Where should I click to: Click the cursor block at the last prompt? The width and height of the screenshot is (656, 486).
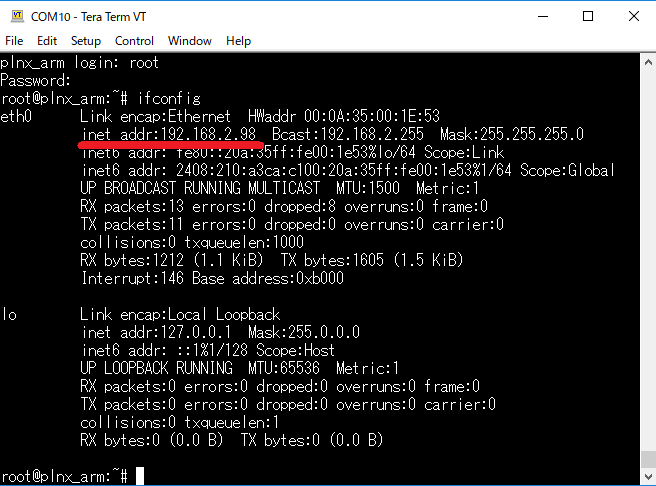[x=139, y=476]
